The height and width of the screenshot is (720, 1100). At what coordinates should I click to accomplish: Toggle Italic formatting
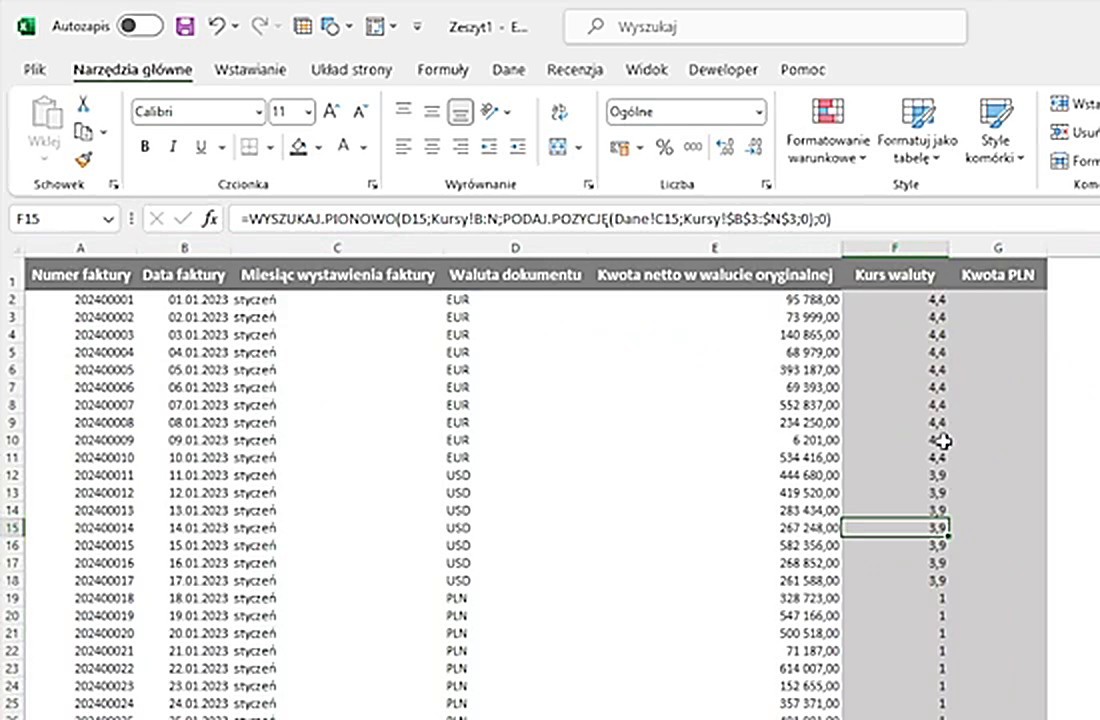pos(173,147)
